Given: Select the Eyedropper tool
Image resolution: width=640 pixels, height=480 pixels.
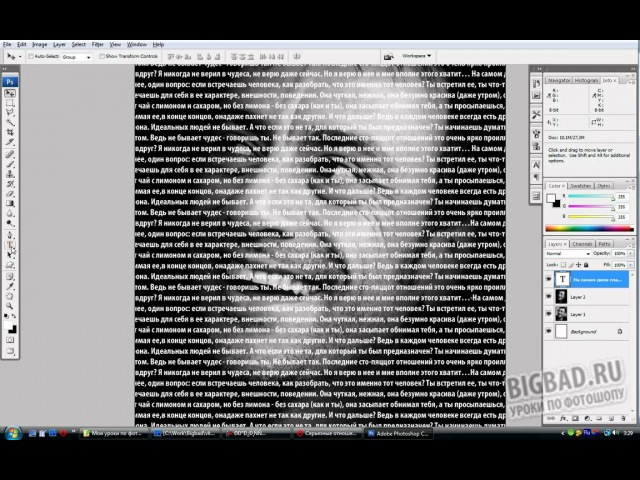Looking at the screenshot, I should tap(10, 287).
